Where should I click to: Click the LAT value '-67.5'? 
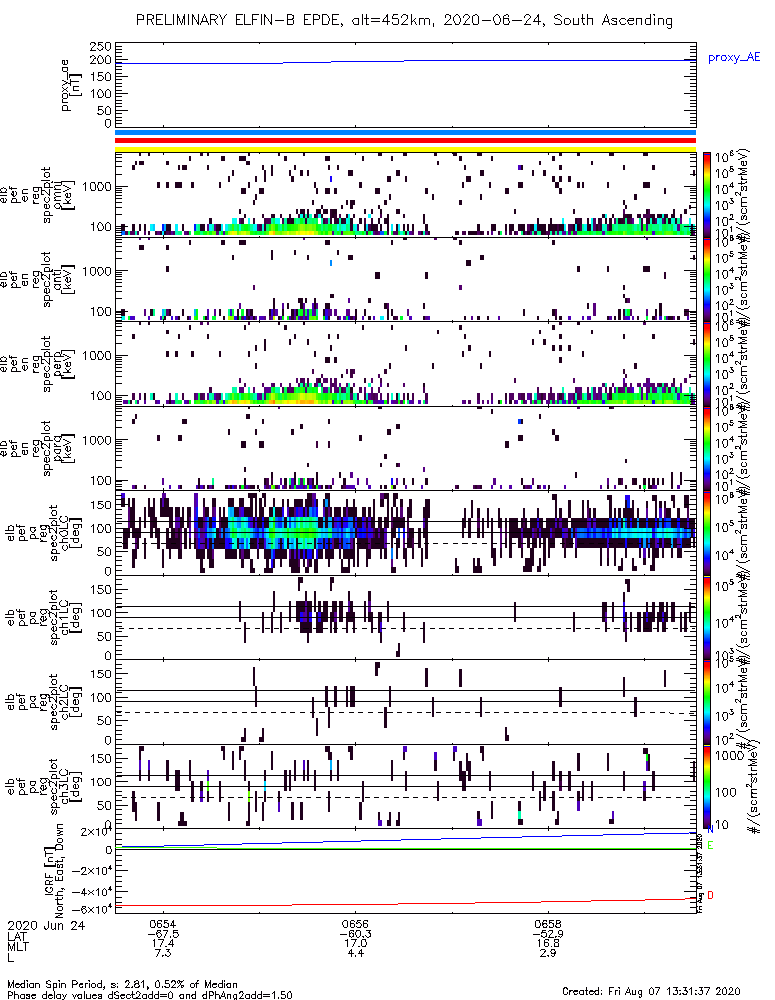163,934
